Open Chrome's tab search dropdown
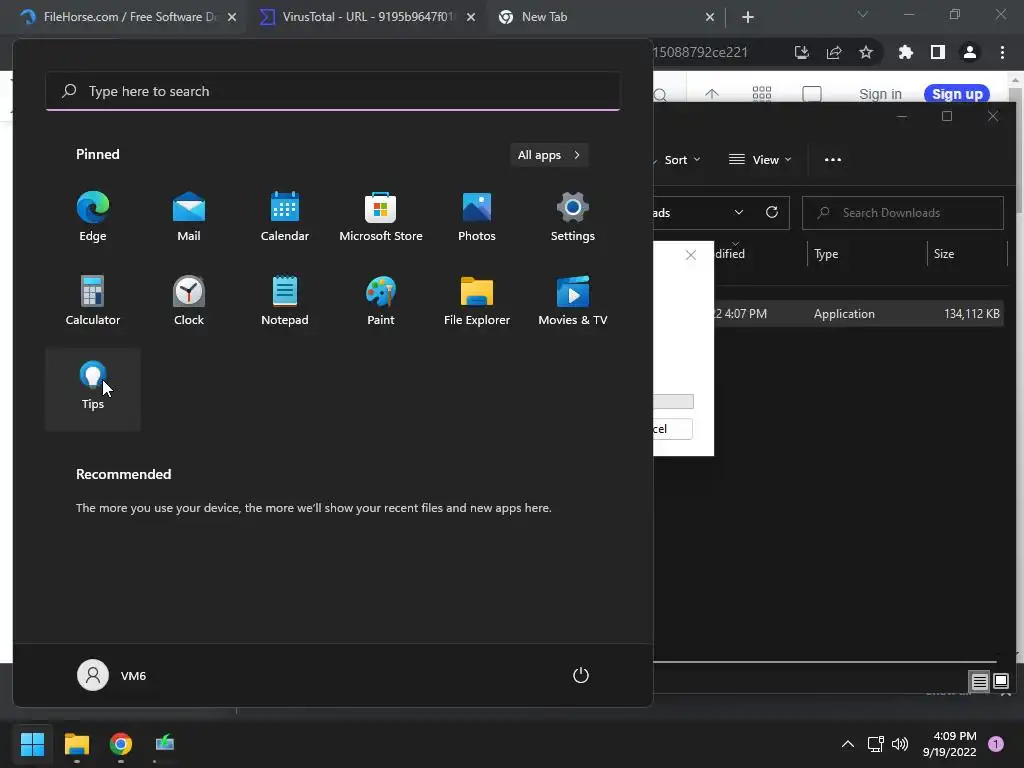Screen dimensions: 1024x768 tap(863, 14)
